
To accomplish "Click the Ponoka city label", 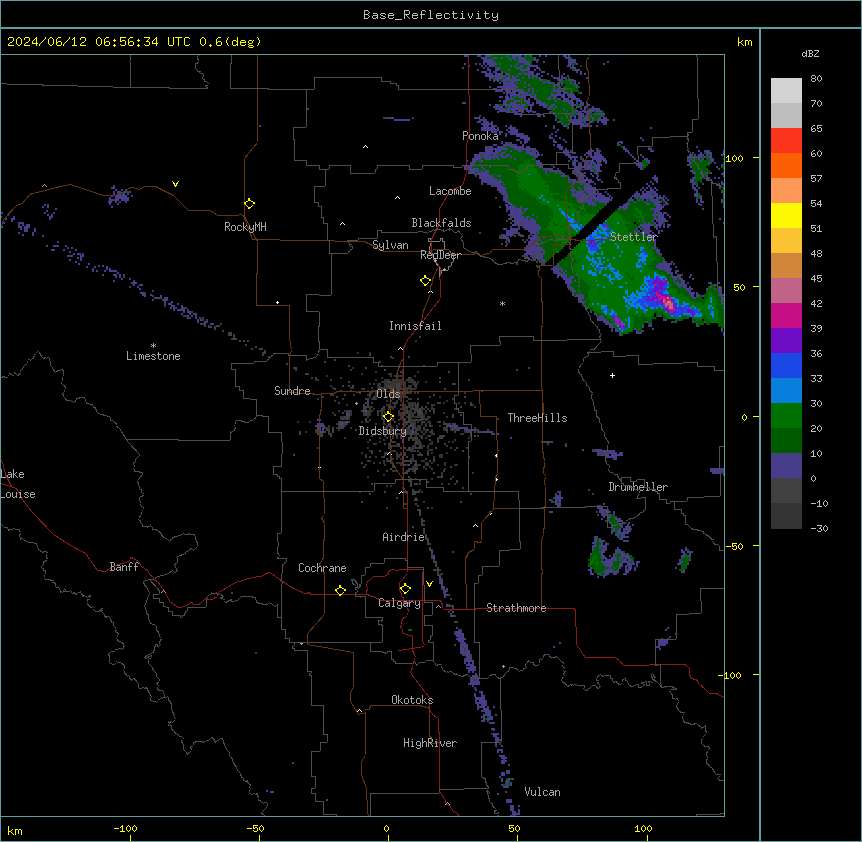I will click(x=480, y=136).
